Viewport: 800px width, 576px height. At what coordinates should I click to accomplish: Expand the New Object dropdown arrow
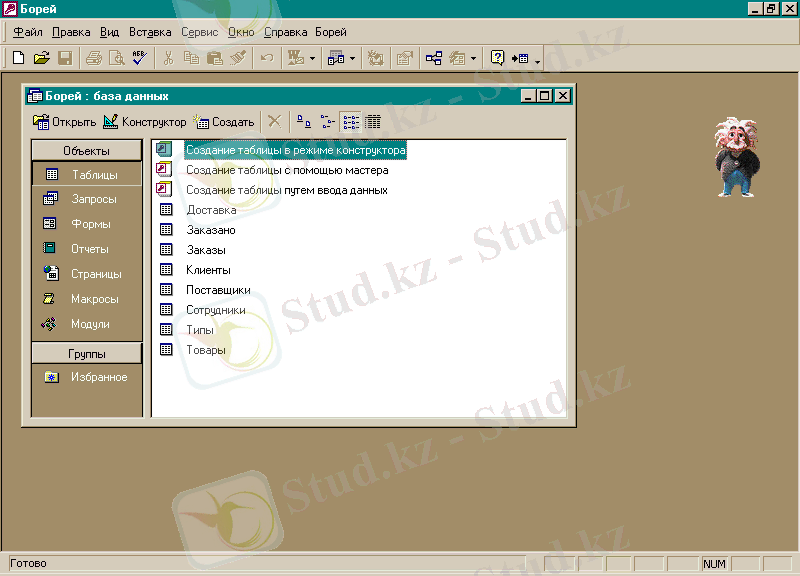pyautogui.click(x=473, y=59)
